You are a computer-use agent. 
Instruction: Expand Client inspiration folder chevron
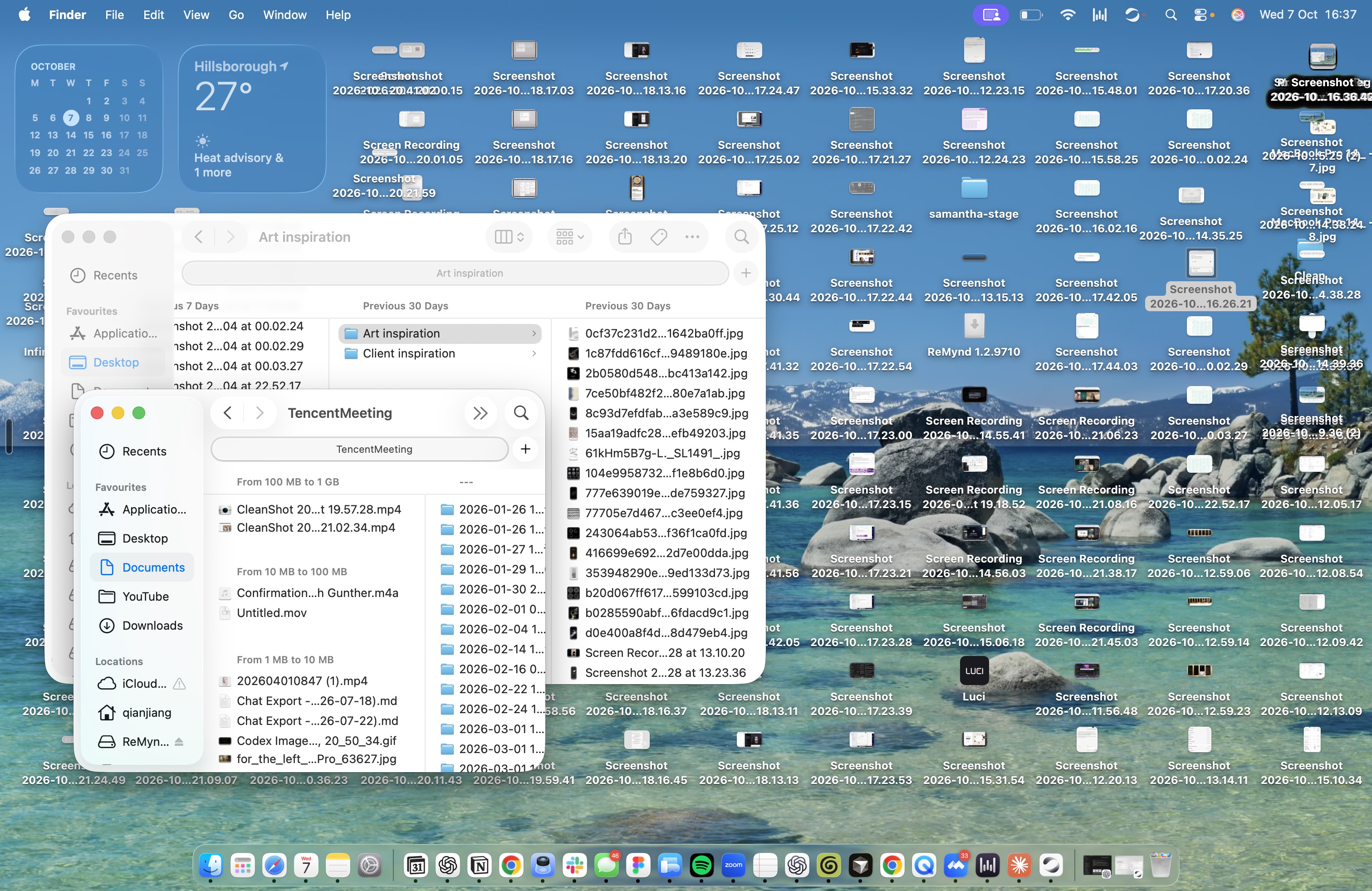(x=534, y=353)
